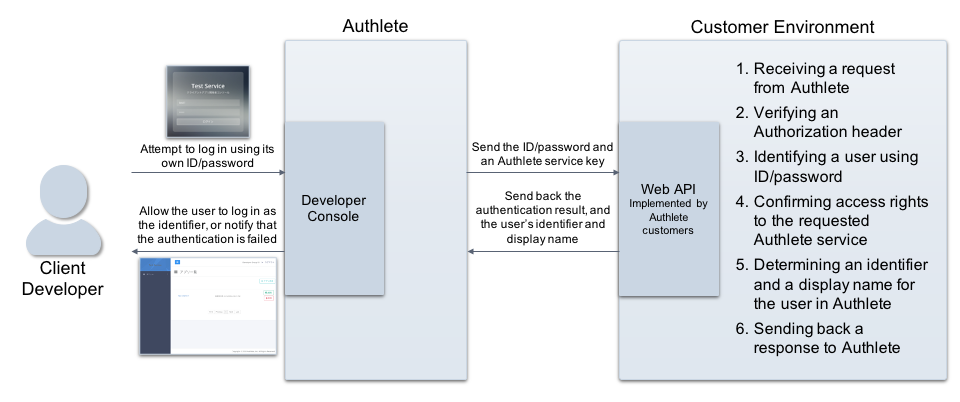The image size is (960, 402).
Task: Click "Send back the authentication result" text
Action: coord(542,217)
